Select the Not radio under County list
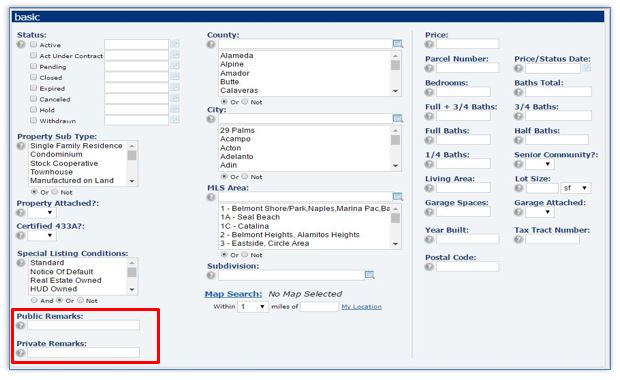This screenshot has width=620, height=380. 245,102
